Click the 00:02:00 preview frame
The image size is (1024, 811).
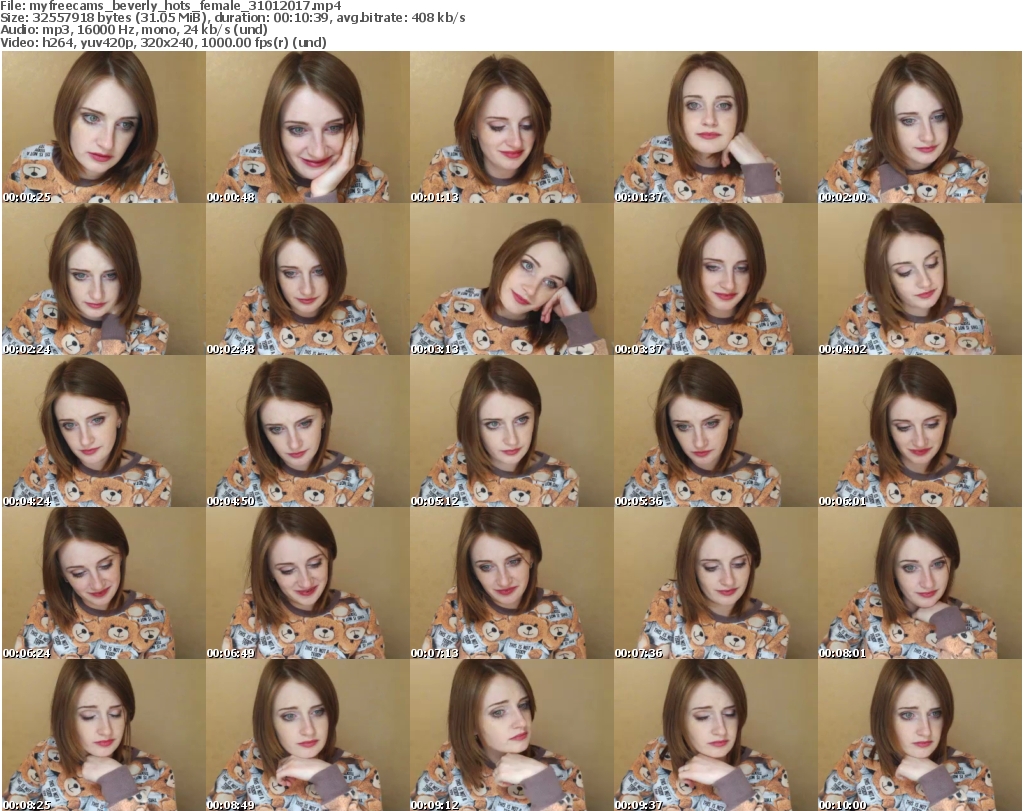point(919,128)
